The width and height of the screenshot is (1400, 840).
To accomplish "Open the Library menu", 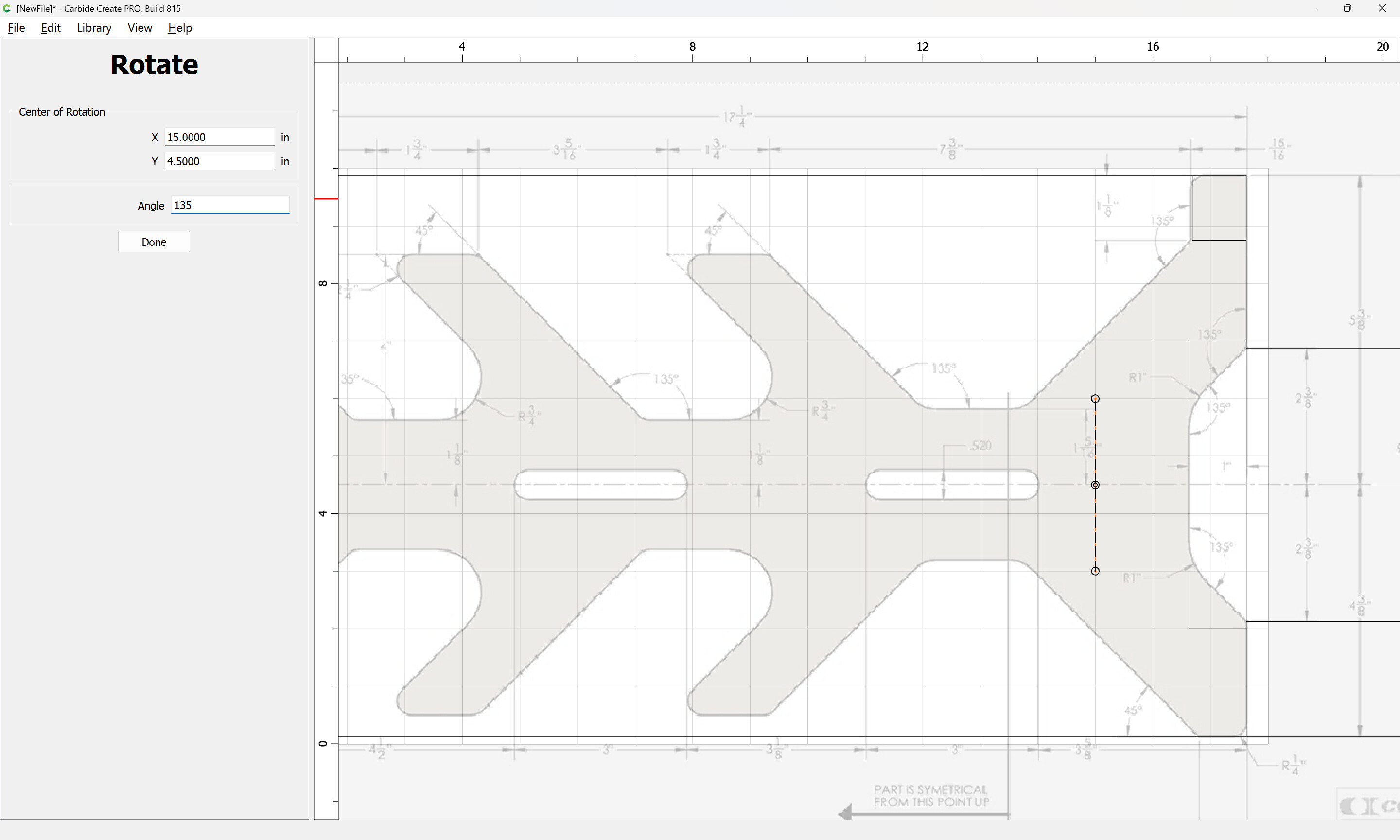I will coord(94,28).
